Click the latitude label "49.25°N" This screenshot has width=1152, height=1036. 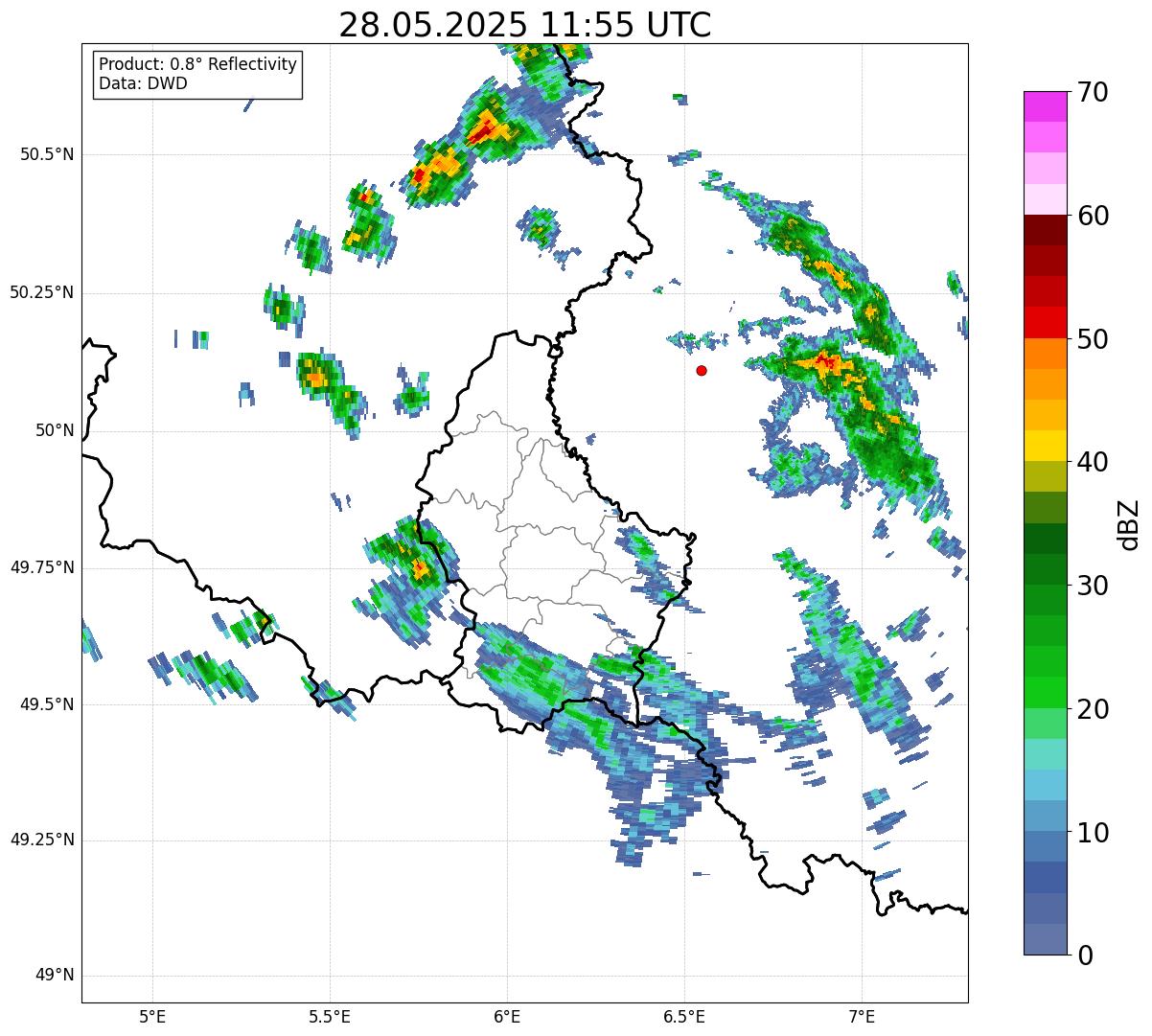coord(42,840)
